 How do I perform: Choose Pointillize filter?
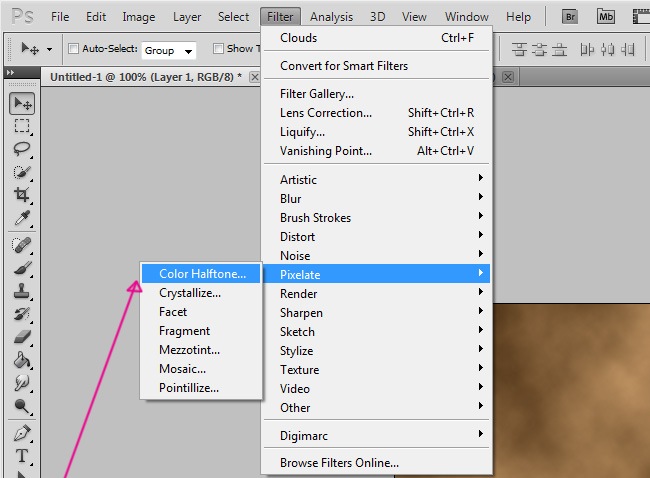201,388
